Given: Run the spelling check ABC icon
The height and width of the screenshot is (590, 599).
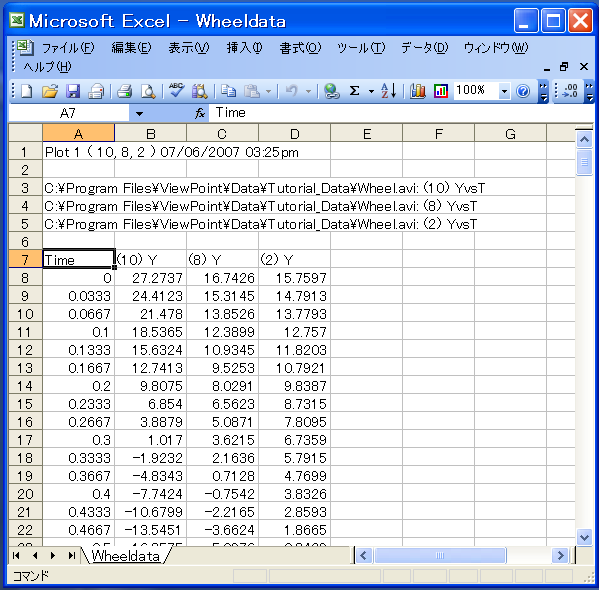Looking at the screenshot, I should pyautogui.click(x=176, y=91).
